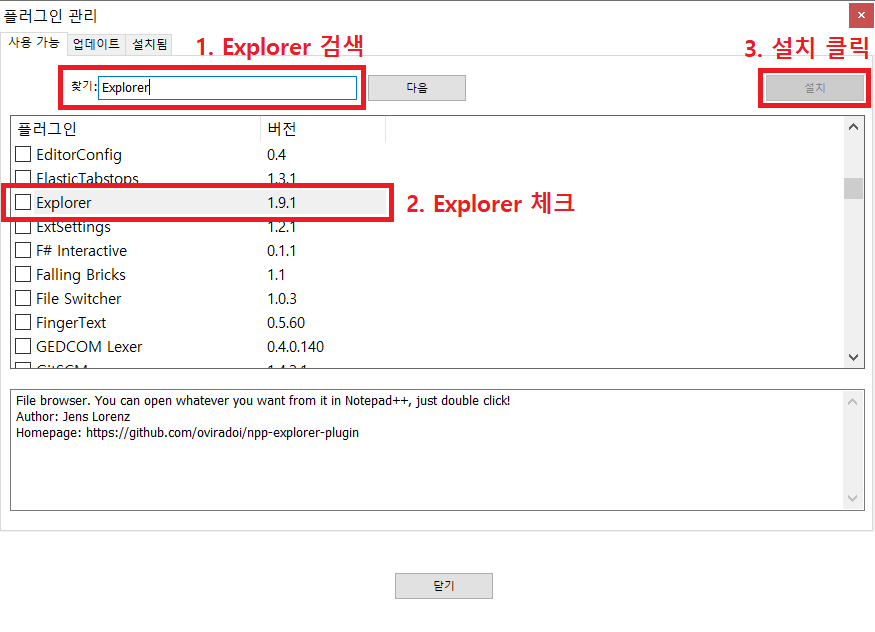The height and width of the screenshot is (632, 875).
Task: Select the GEDCOM Lexer plugin name
Action: click(x=89, y=346)
